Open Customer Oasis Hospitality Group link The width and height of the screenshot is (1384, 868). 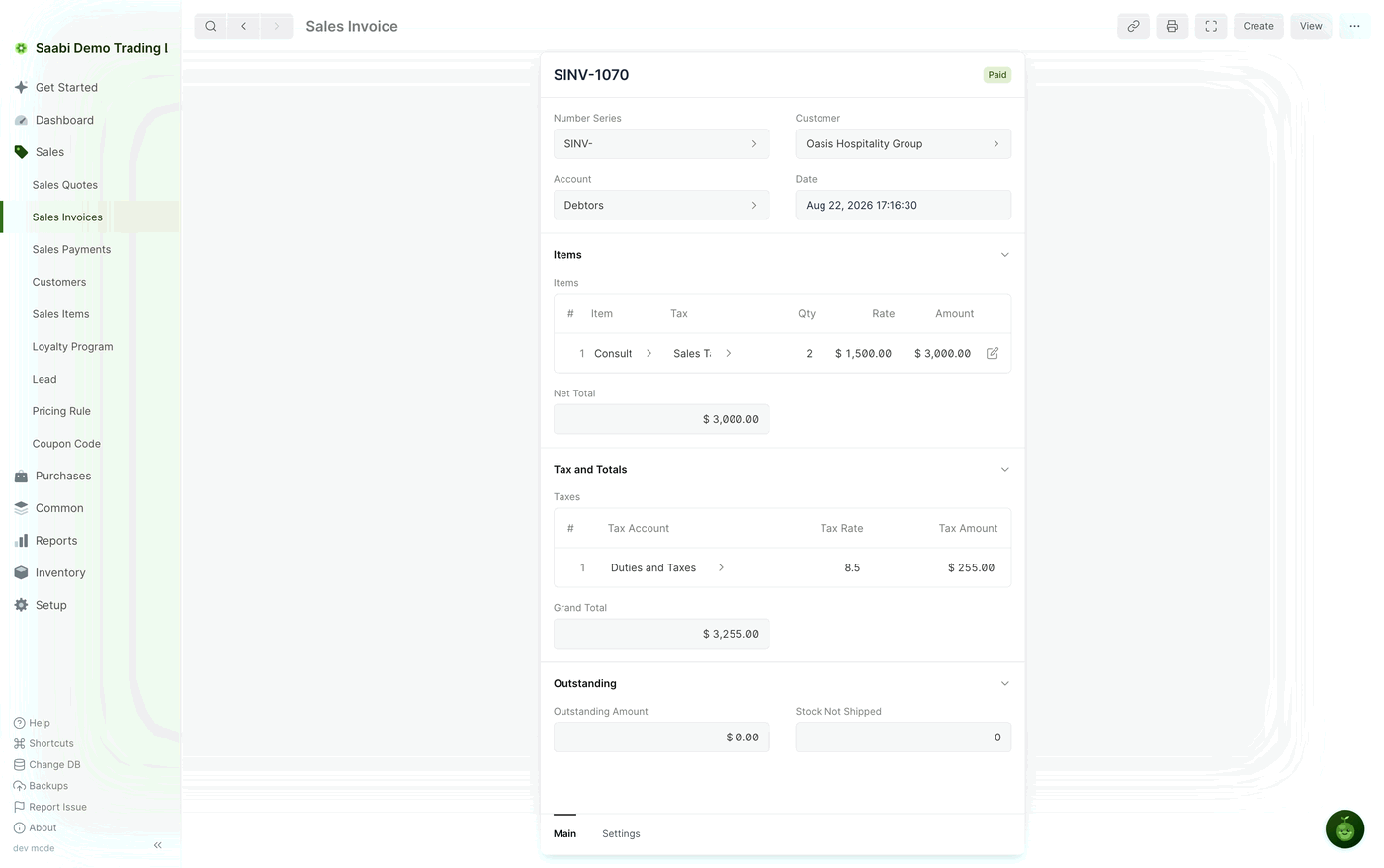click(903, 144)
